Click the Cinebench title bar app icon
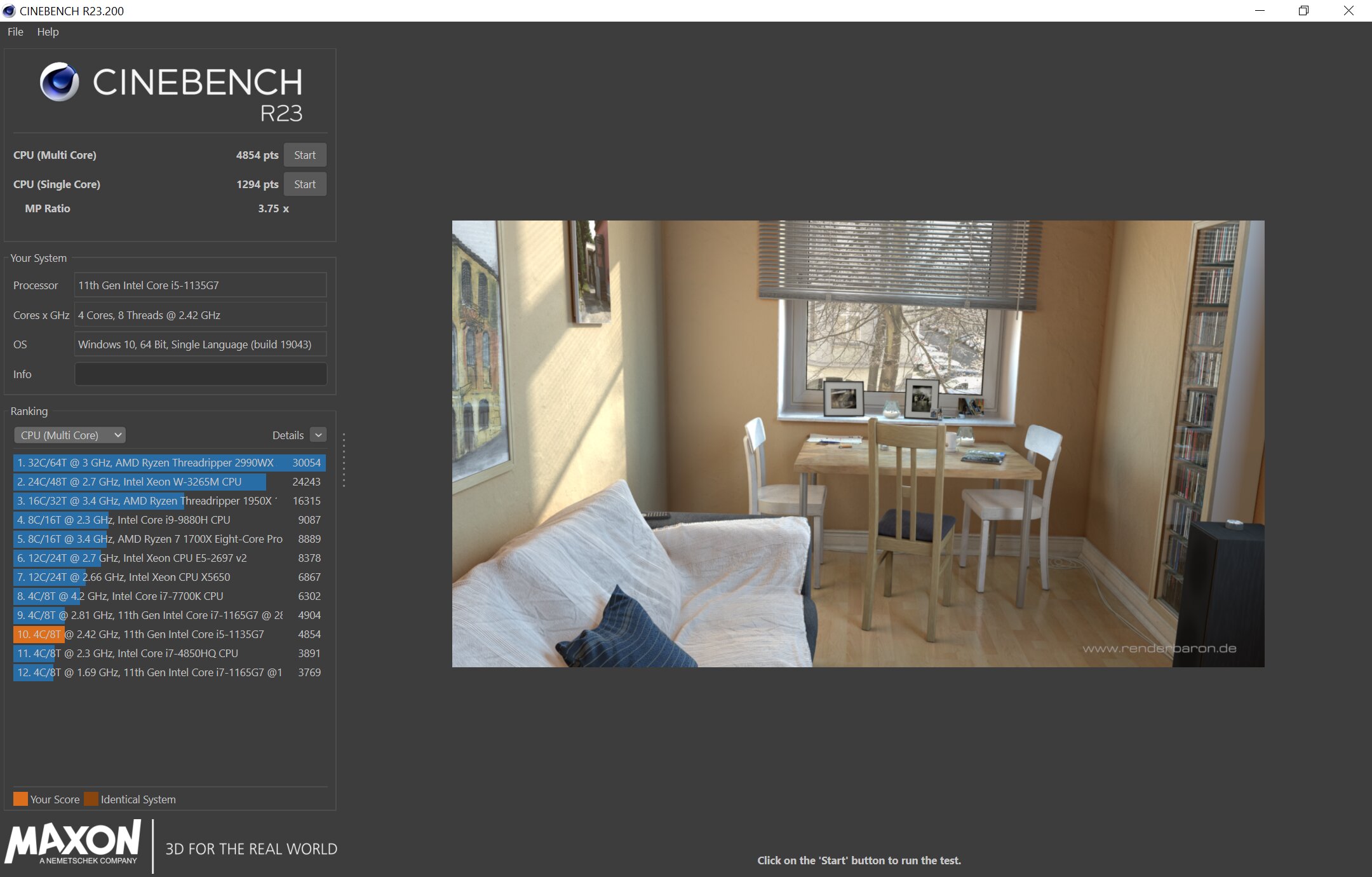The height and width of the screenshot is (877, 1372). (9, 11)
